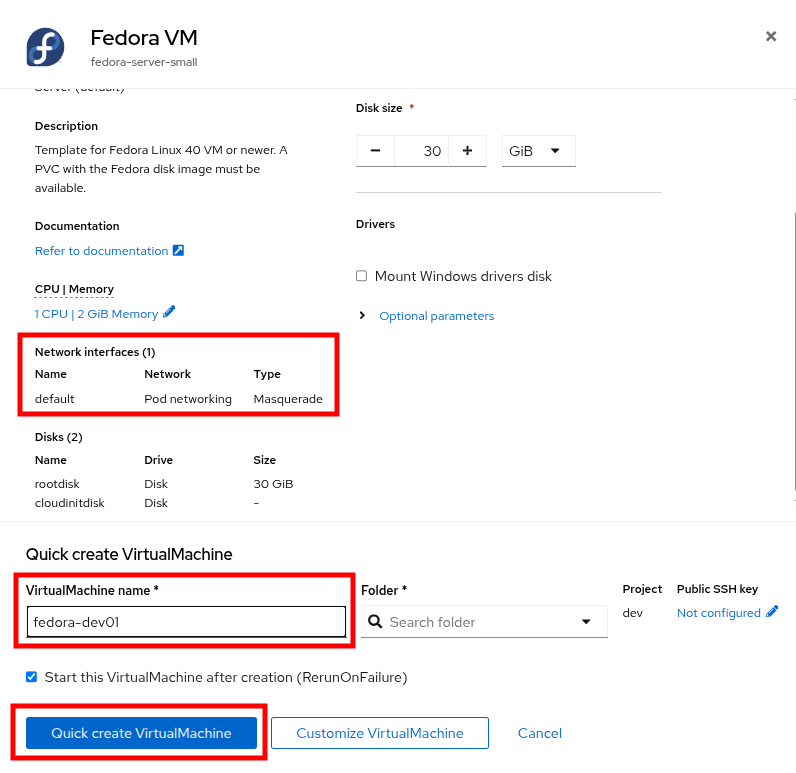
Task: Click Customize VirtualMachine button
Action: 380,732
